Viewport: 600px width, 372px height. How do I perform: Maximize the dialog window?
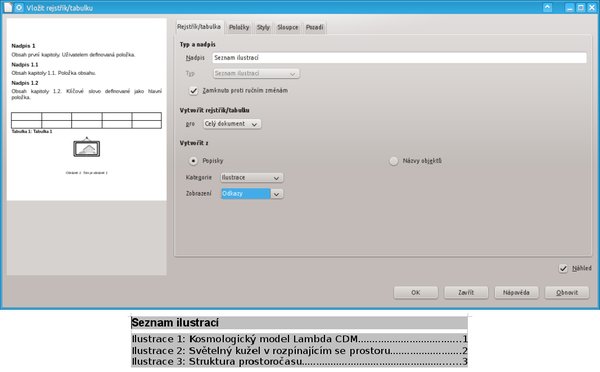[580, 8]
